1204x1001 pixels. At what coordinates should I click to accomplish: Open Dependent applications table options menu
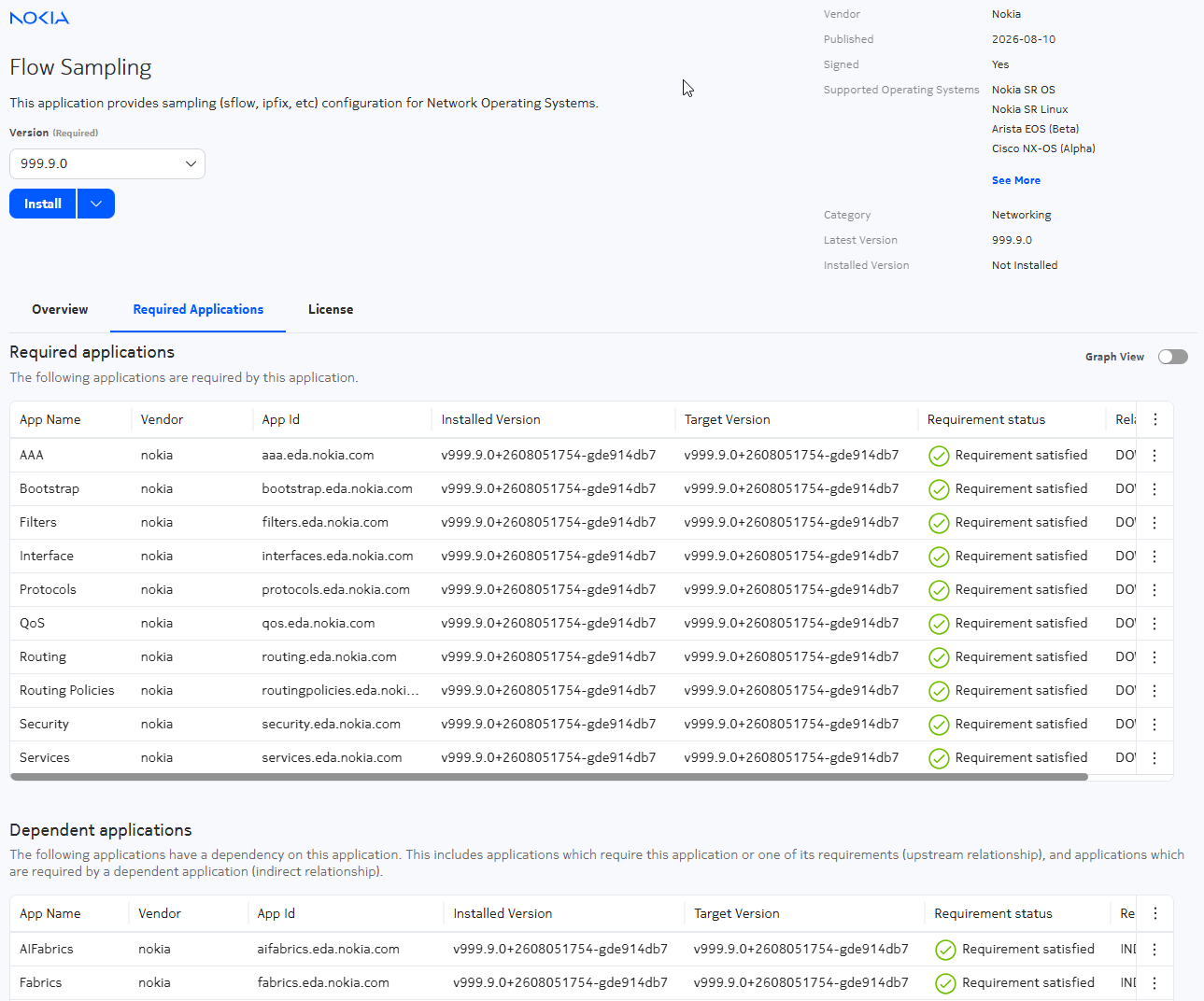[x=1155, y=914]
